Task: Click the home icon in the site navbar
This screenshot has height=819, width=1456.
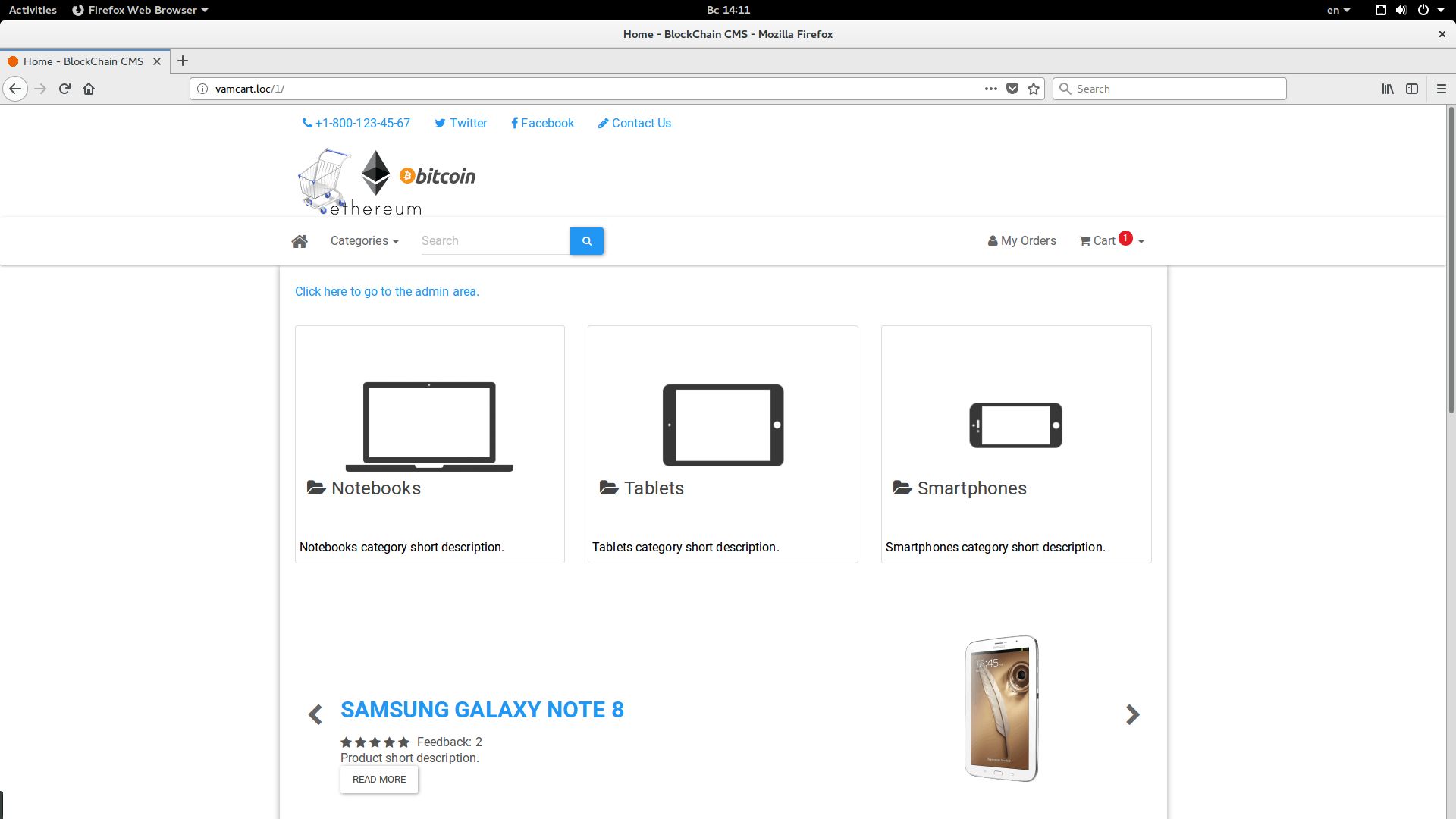Action: pyautogui.click(x=300, y=241)
